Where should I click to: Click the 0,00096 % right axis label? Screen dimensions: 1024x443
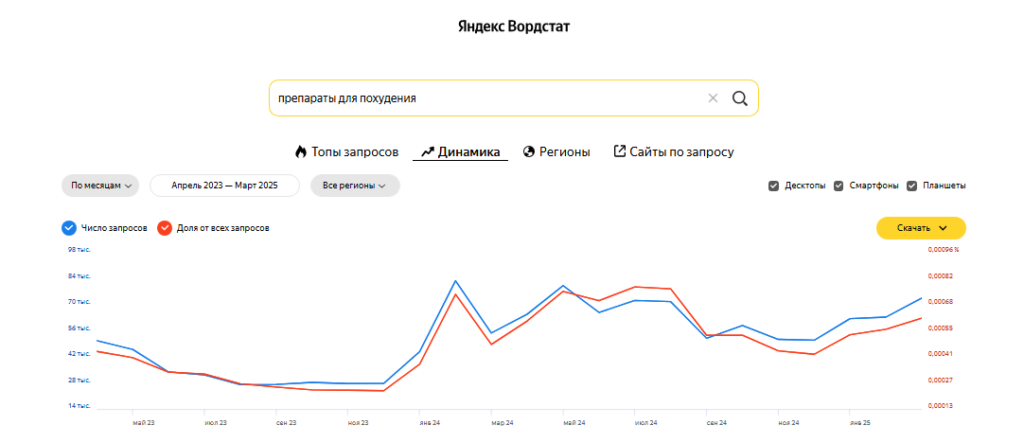(943, 250)
